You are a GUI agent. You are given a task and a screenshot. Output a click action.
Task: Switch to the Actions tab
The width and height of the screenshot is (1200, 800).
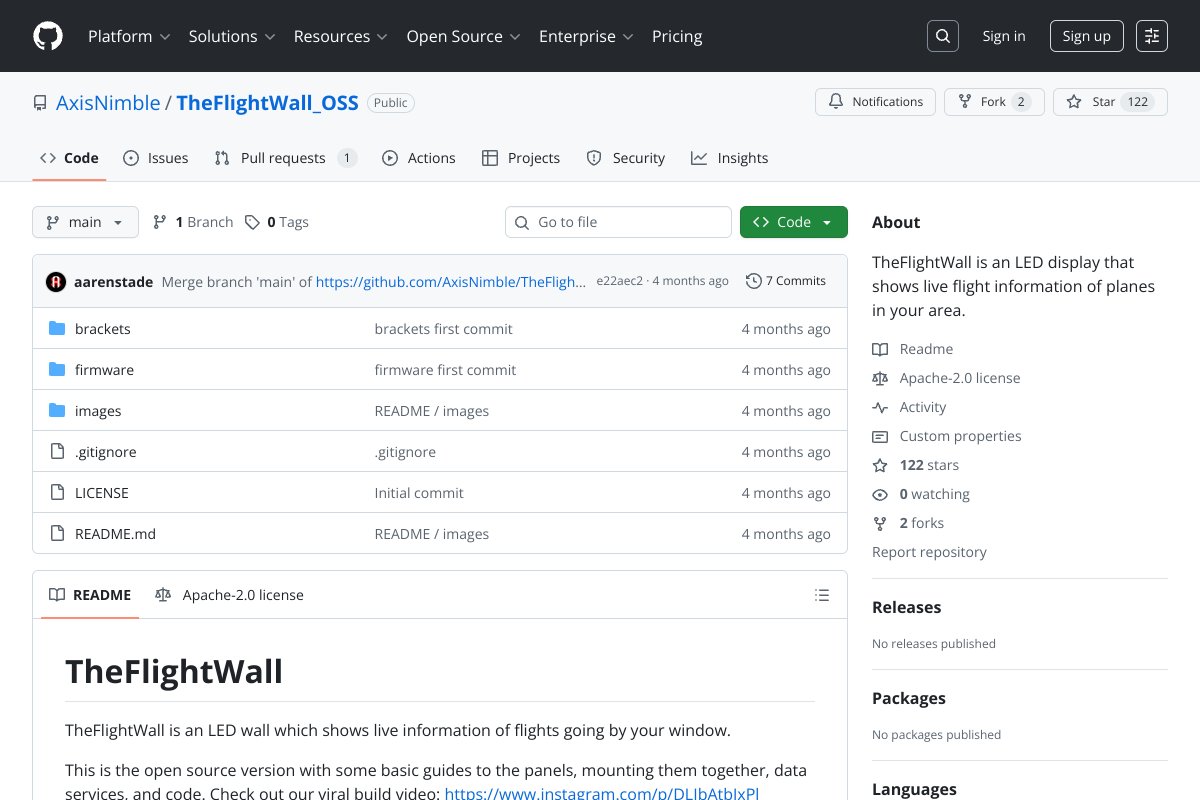click(x=419, y=158)
